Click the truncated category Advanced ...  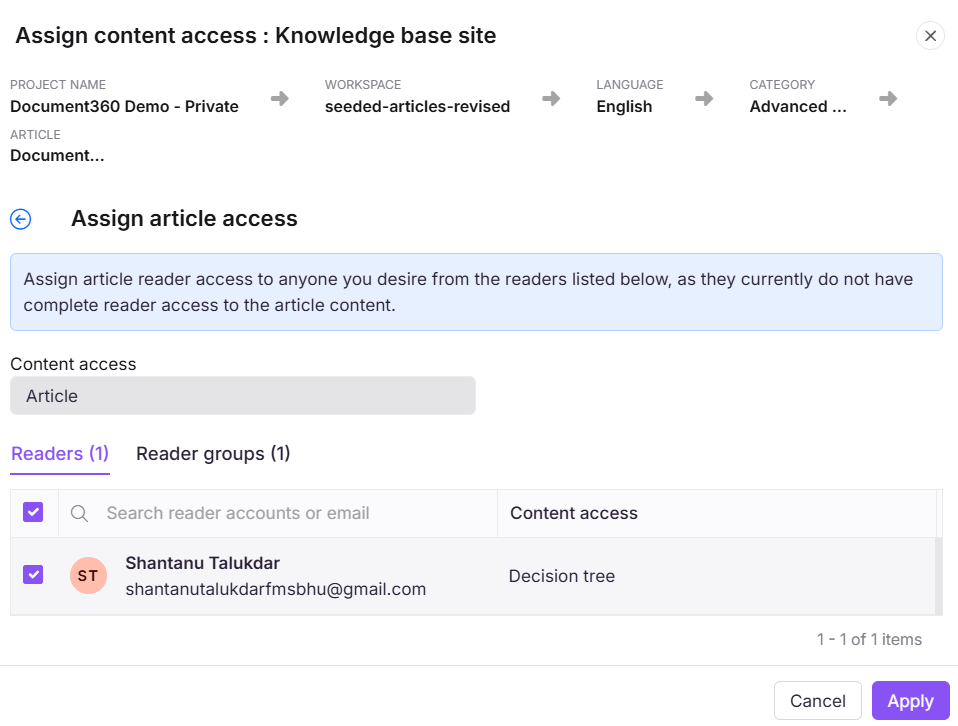click(798, 106)
